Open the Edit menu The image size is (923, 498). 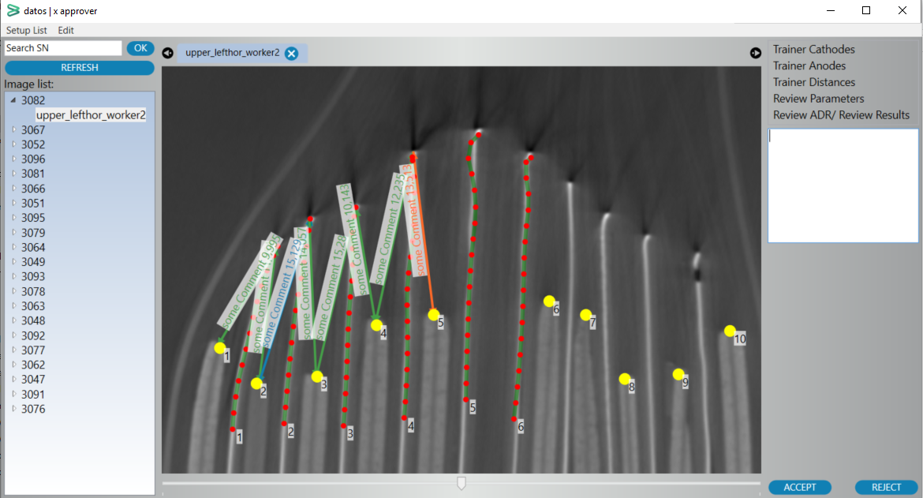(x=66, y=31)
